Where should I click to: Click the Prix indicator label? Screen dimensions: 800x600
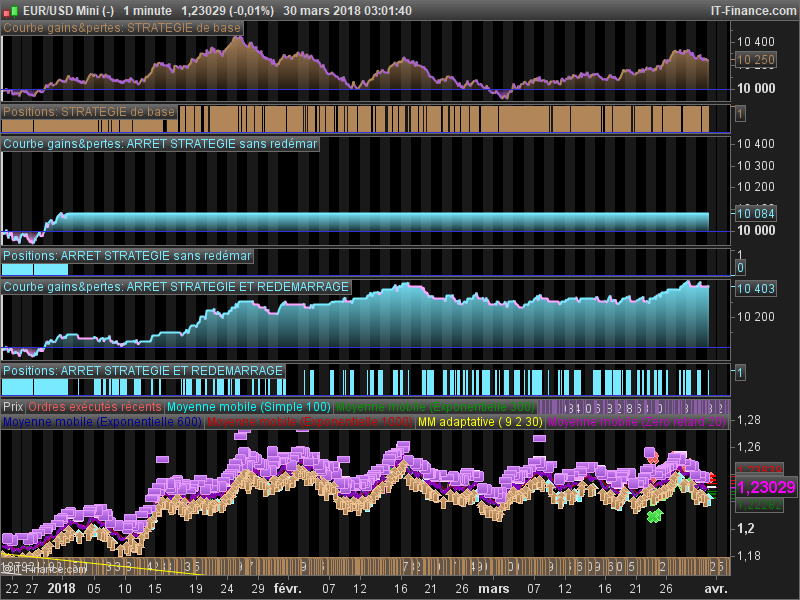pos(13,407)
